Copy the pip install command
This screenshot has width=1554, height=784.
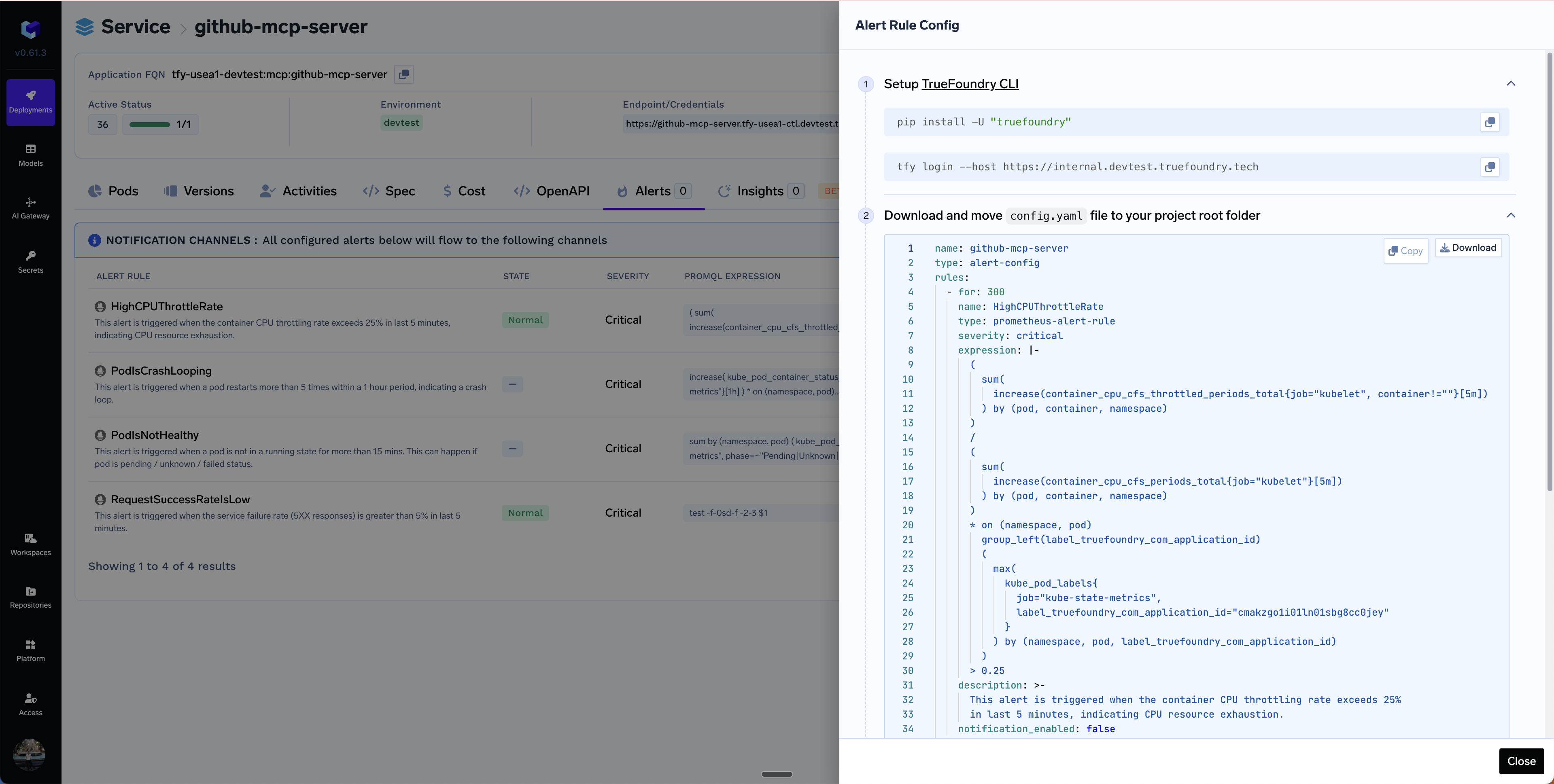[1489, 122]
